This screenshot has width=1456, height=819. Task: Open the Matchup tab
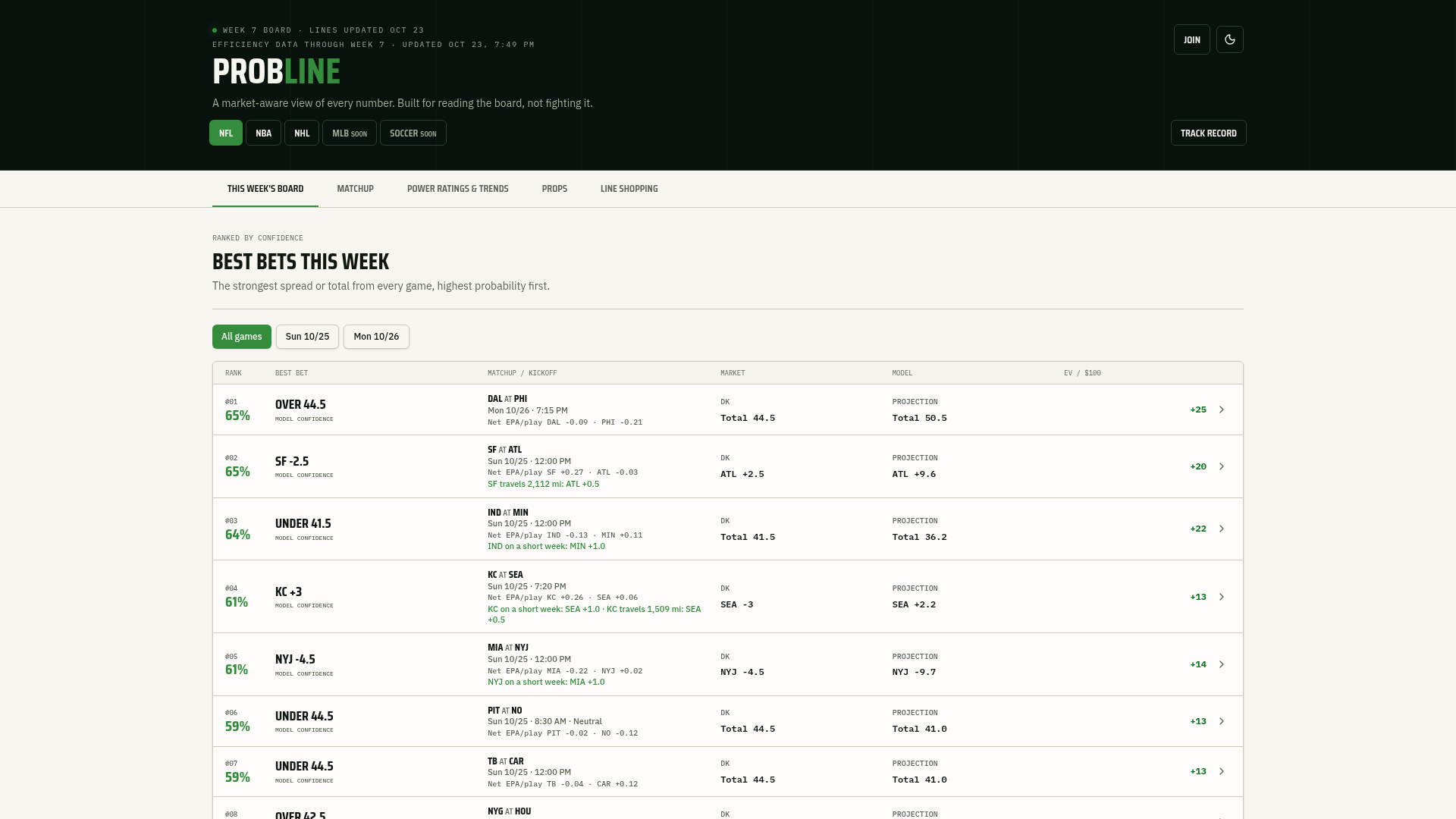(x=355, y=189)
